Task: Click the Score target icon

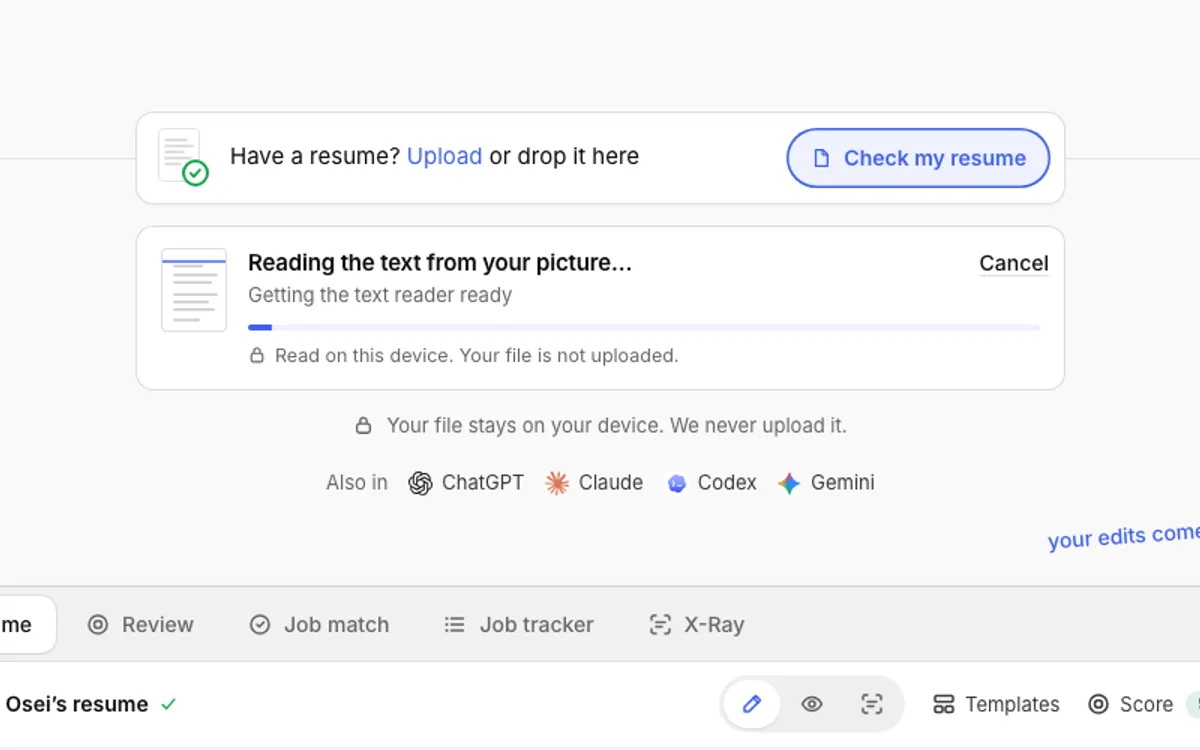Action: tap(1098, 704)
